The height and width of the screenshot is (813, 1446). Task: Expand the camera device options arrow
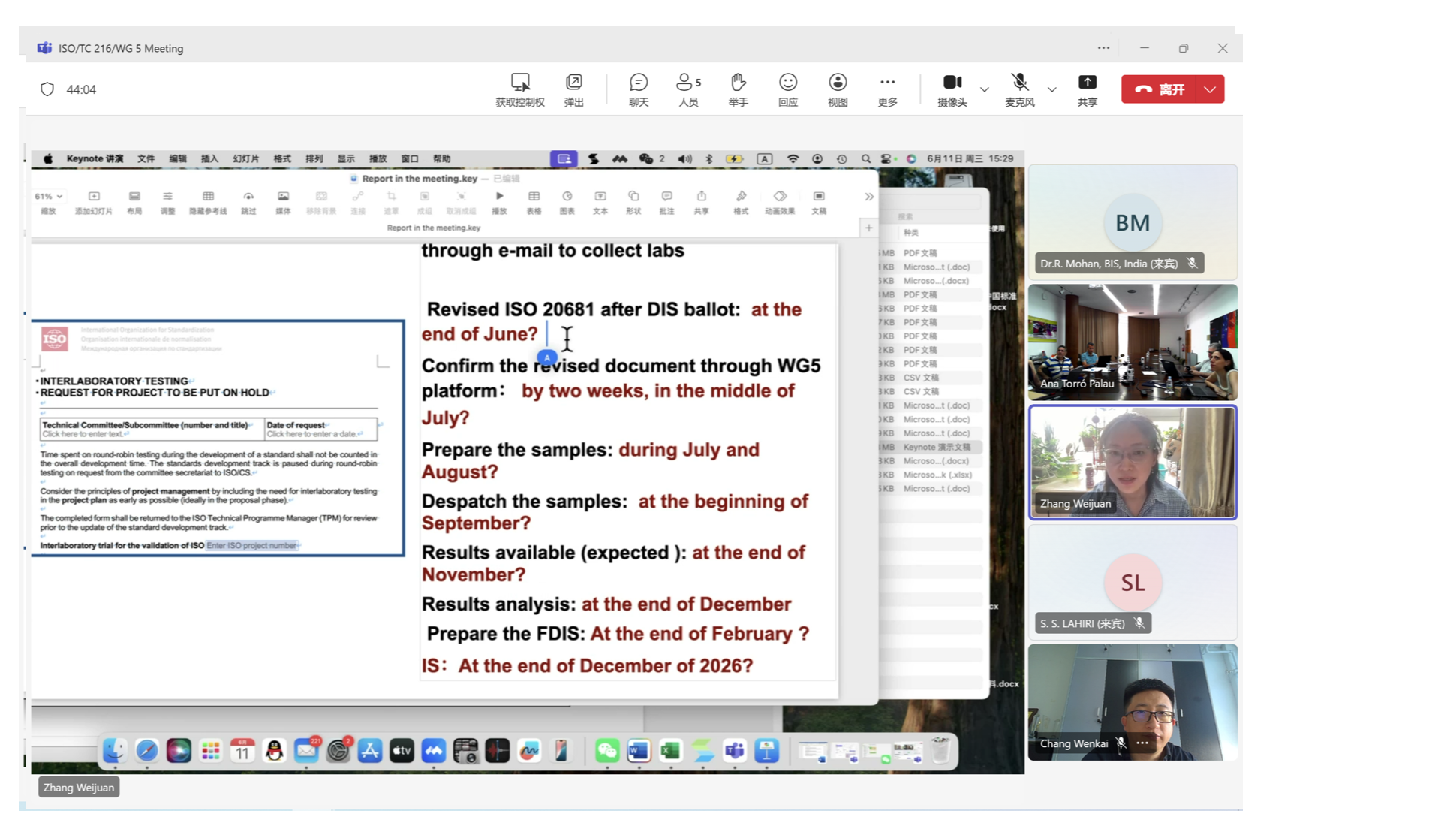click(x=984, y=90)
